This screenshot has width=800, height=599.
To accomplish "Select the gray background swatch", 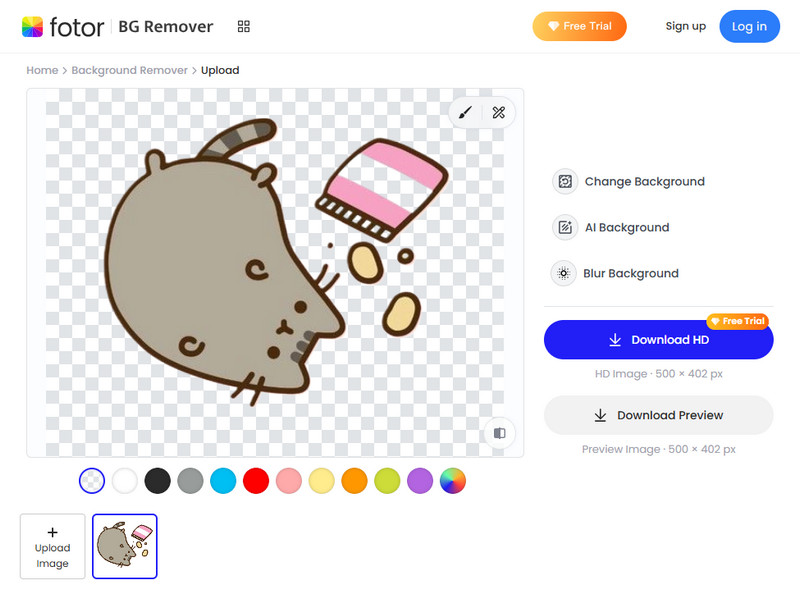I will (190, 481).
